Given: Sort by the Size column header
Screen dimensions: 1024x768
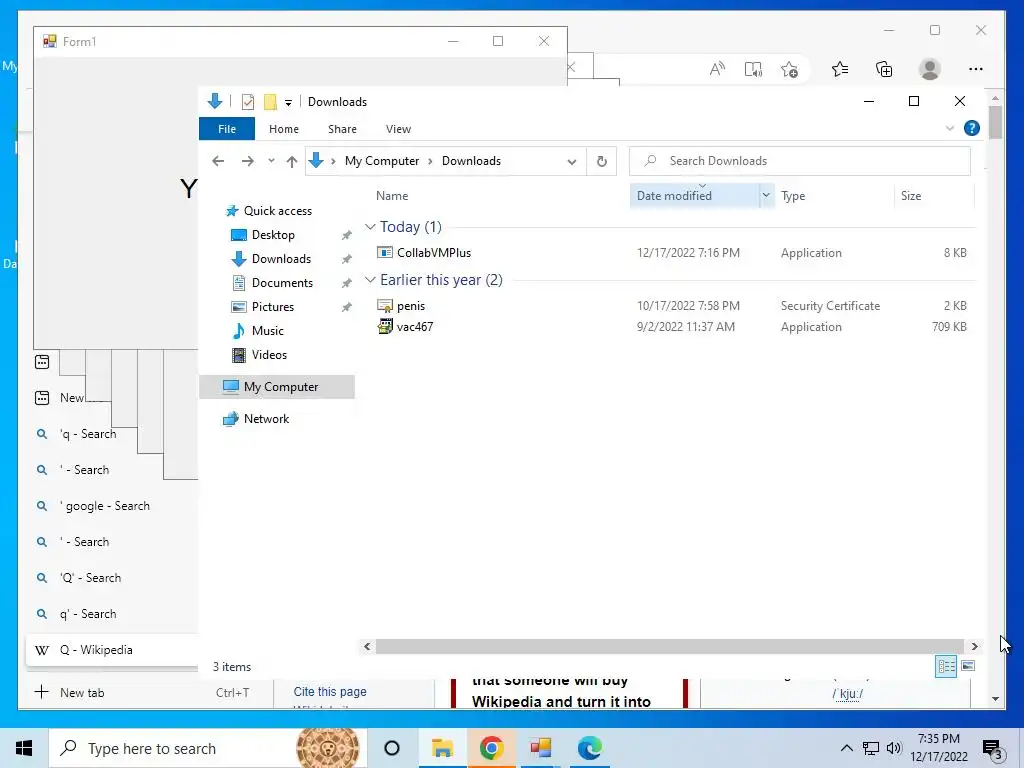Looking at the screenshot, I should click(910, 195).
